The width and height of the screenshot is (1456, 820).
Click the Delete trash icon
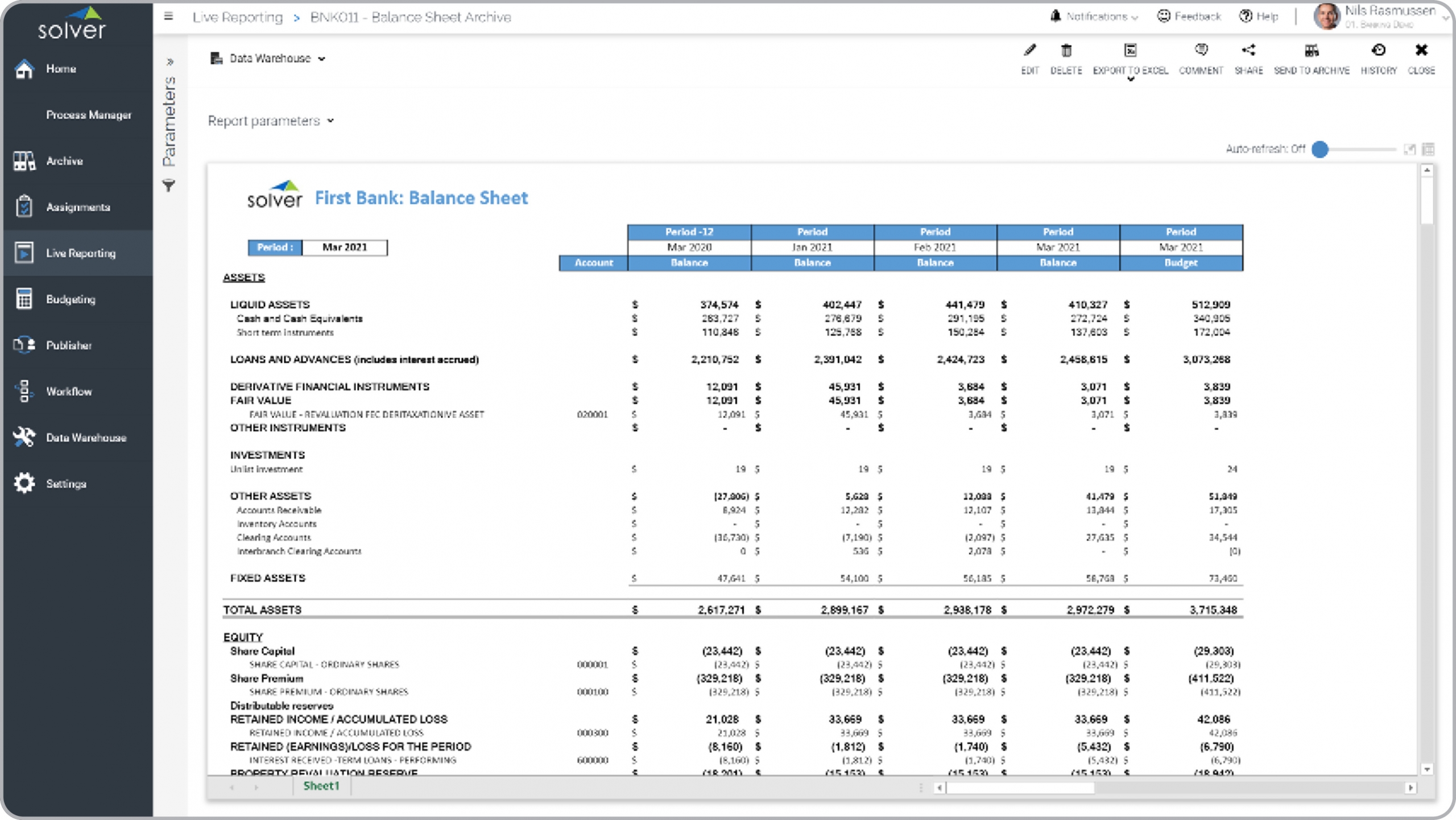tap(1066, 51)
